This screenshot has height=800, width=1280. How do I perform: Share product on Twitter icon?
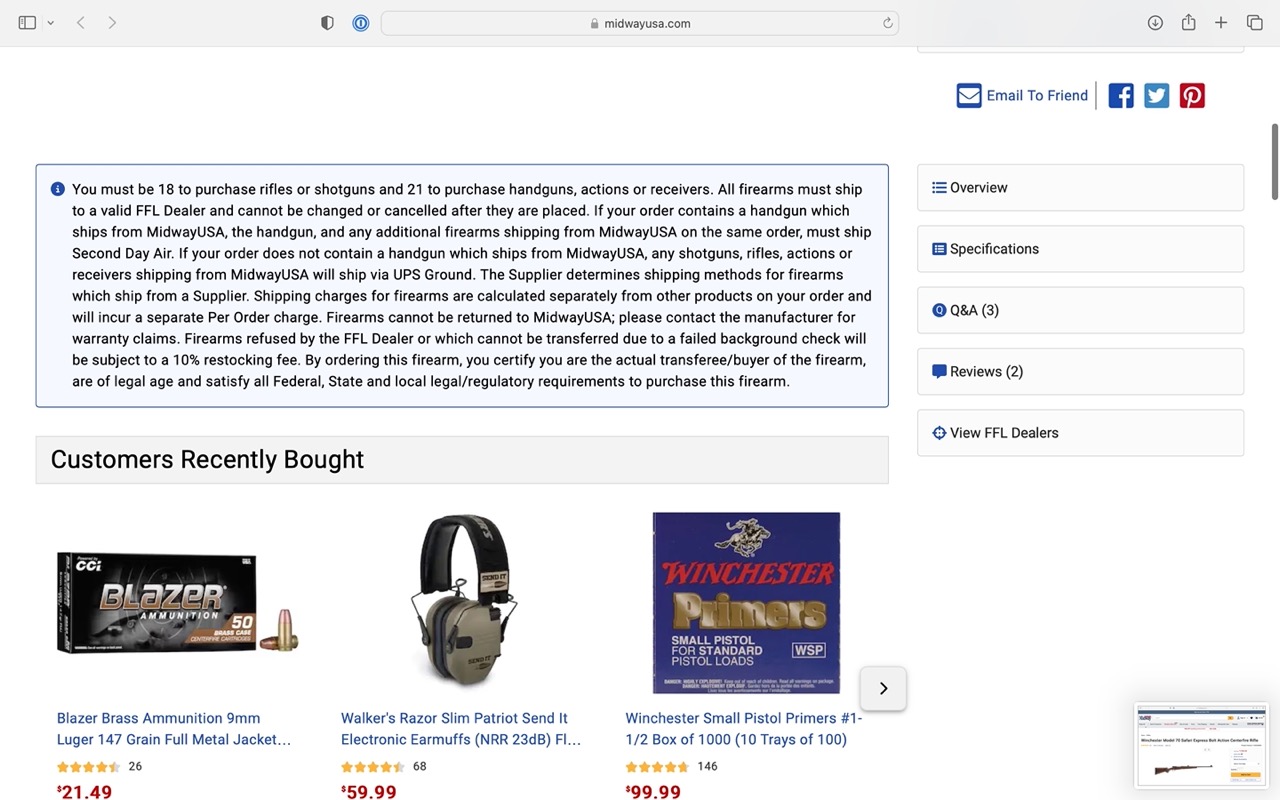click(x=1157, y=96)
